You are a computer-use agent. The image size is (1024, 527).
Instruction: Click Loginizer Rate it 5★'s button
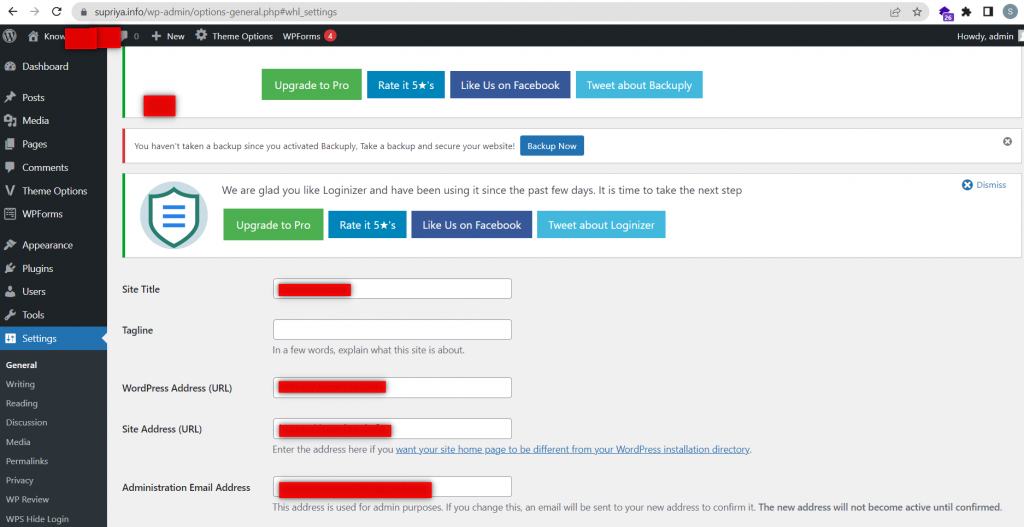coord(367,225)
